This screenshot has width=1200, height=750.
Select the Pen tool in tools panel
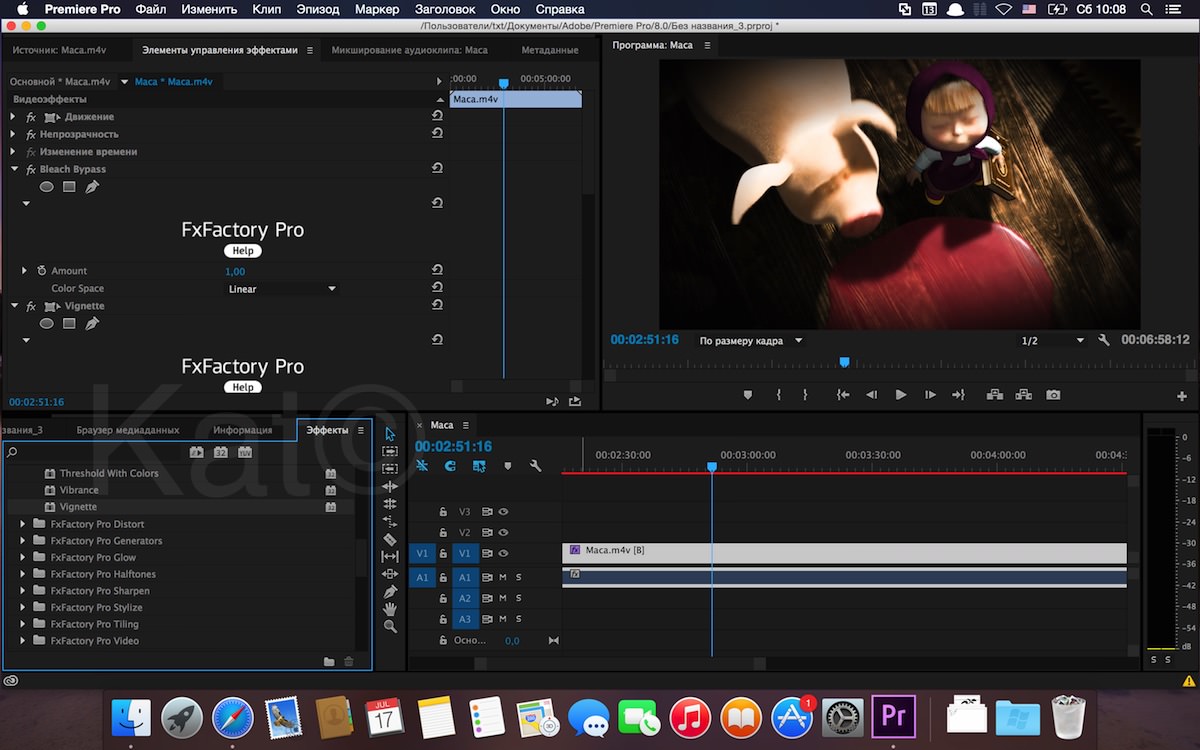coord(390,591)
